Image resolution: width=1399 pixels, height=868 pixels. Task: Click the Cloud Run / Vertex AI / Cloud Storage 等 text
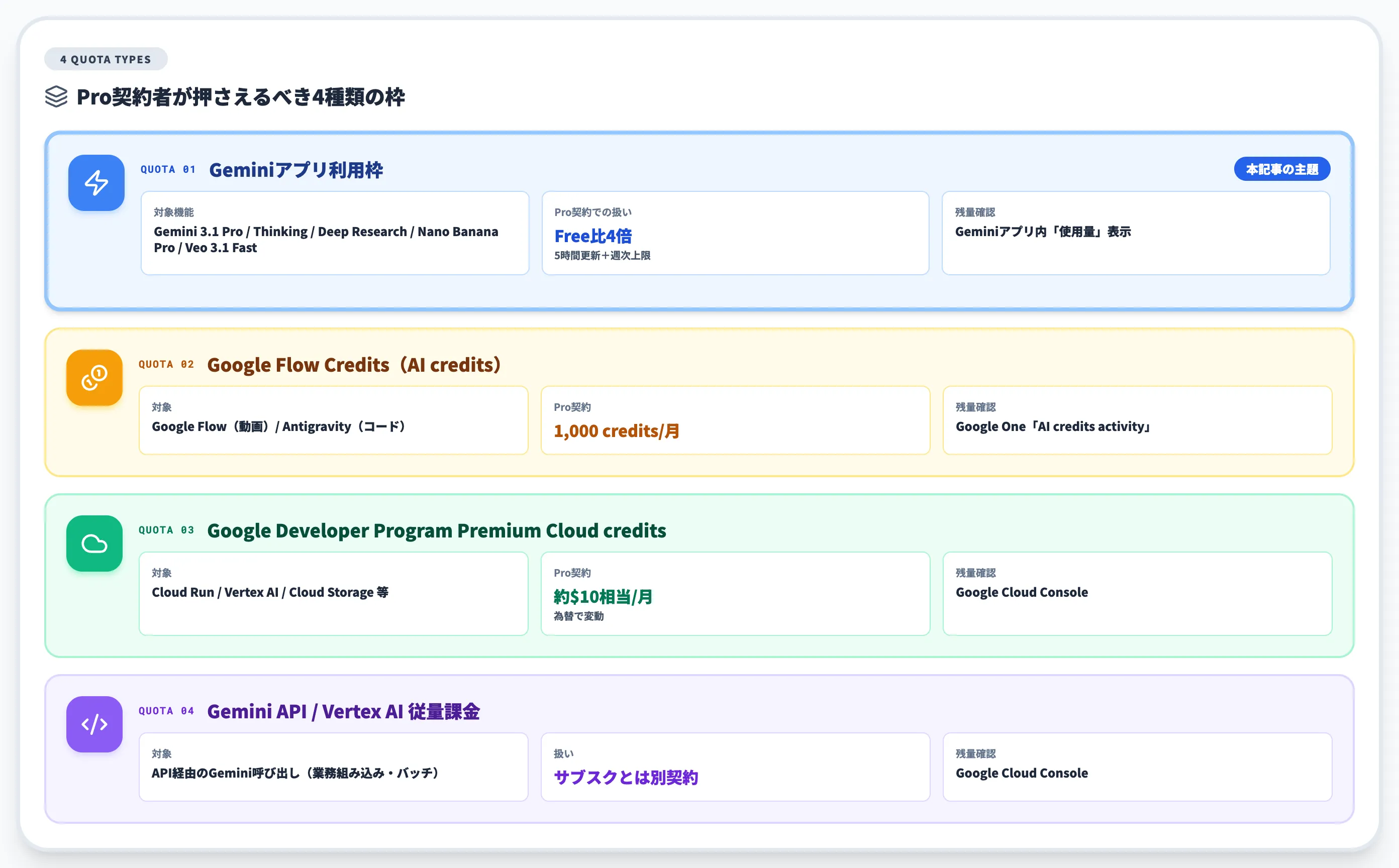click(270, 592)
